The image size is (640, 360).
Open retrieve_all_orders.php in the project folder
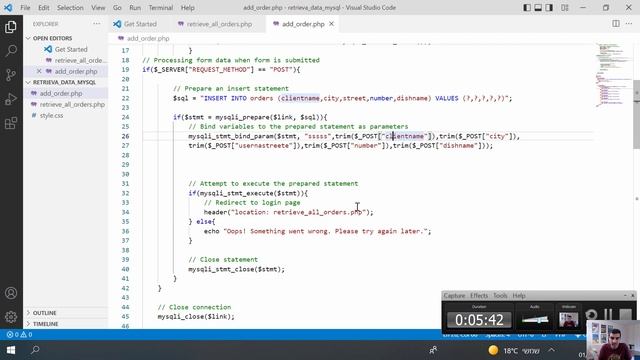coord(72,104)
